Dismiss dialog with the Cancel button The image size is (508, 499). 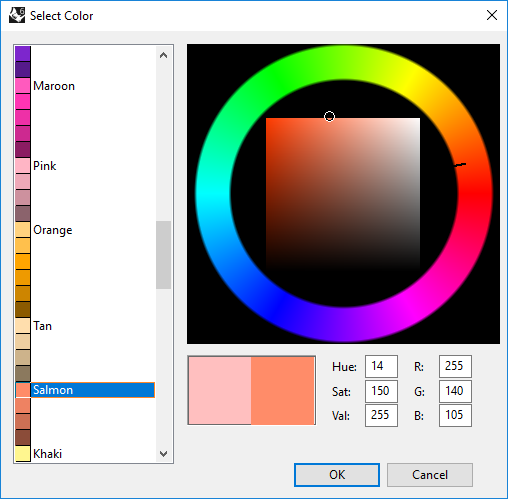coord(430,475)
